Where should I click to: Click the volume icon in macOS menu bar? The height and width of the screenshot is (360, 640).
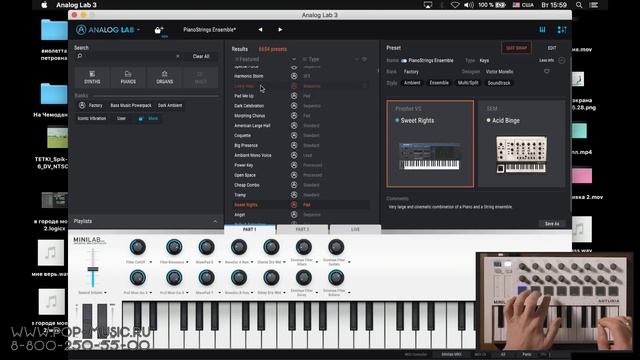coord(469,5)
